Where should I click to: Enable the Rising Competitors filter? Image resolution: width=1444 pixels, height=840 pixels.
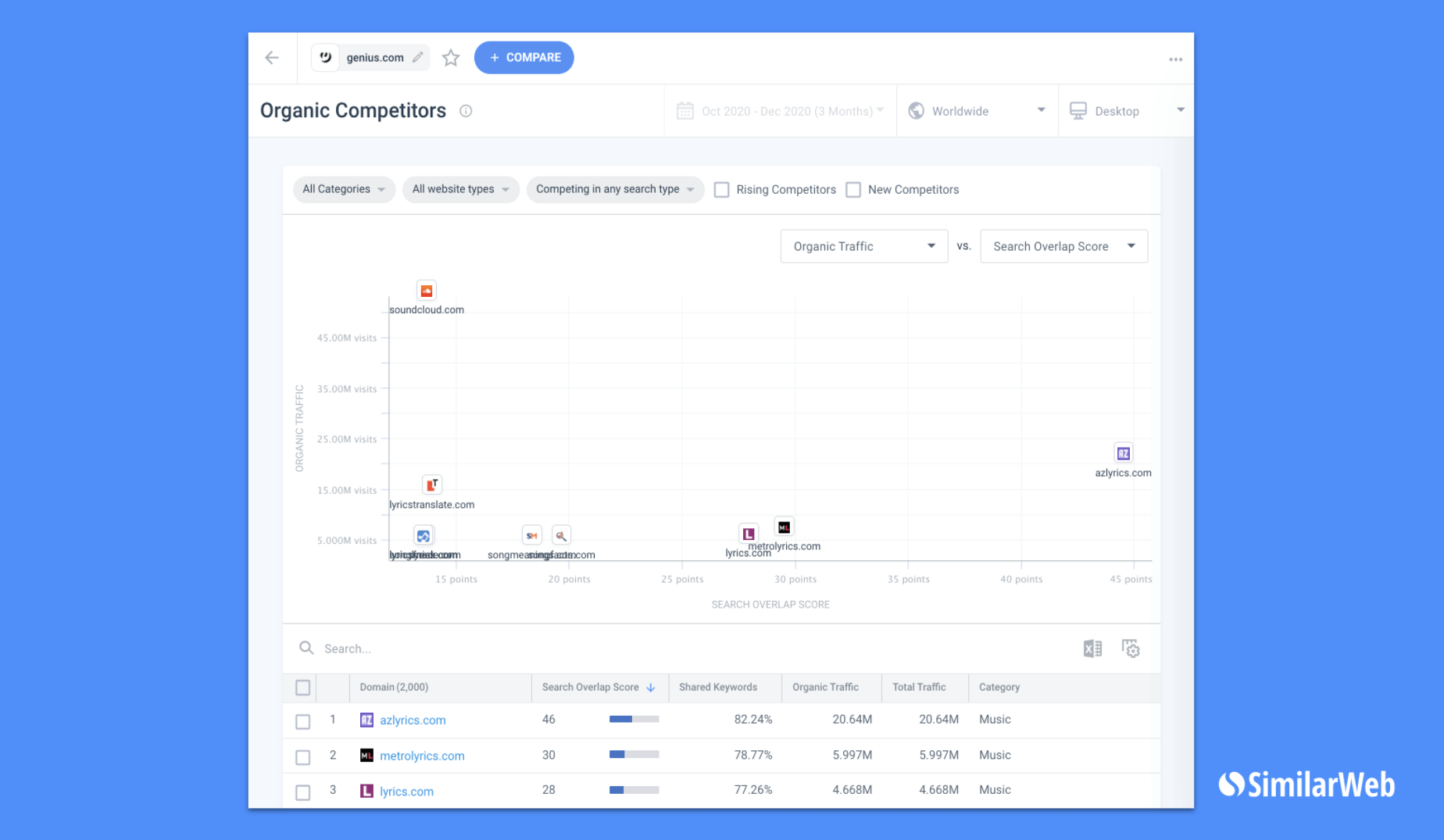(x=721, y=189)
